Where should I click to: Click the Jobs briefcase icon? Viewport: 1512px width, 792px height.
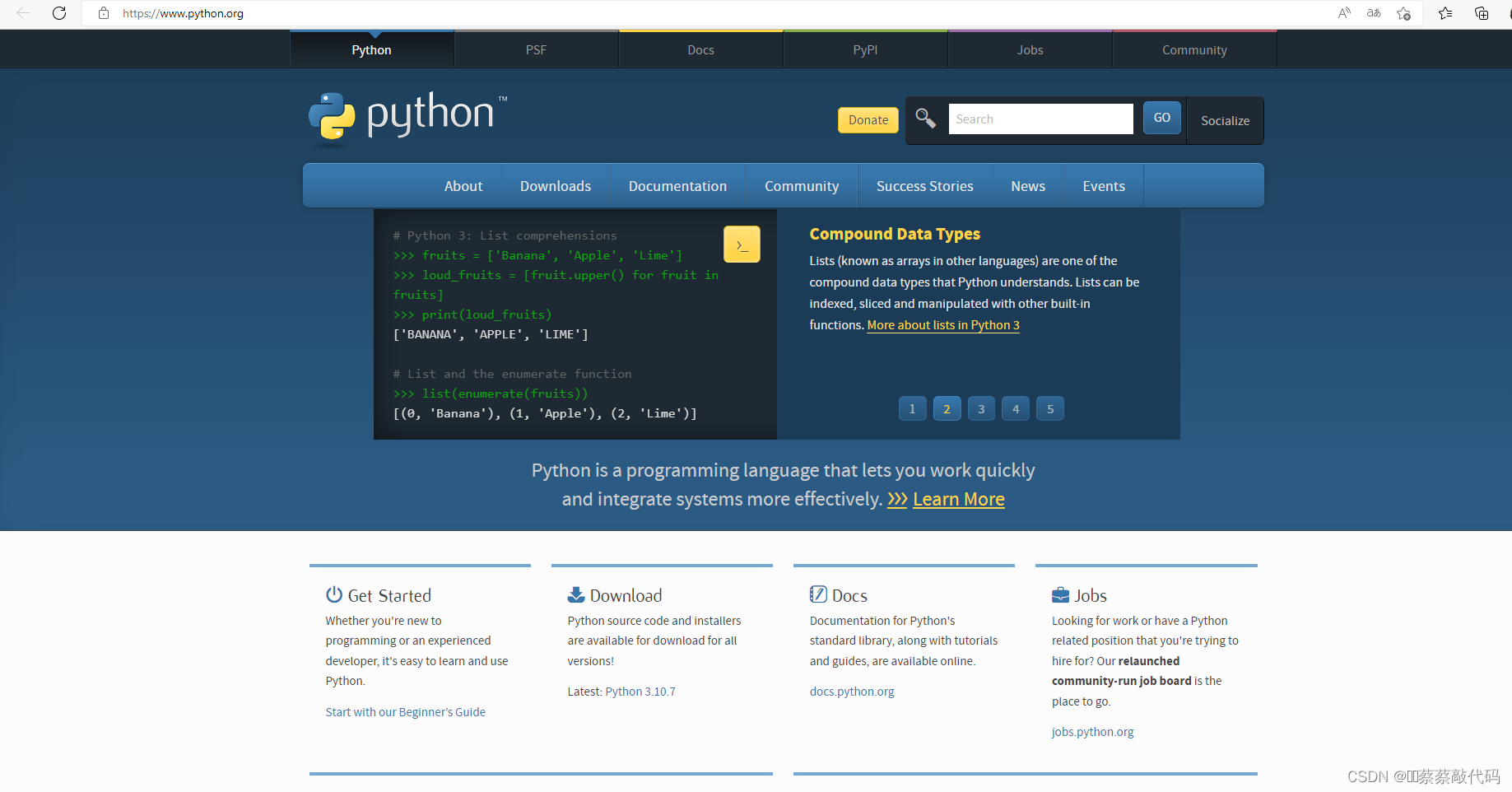pyautogui.click(x=1060, y=595)
